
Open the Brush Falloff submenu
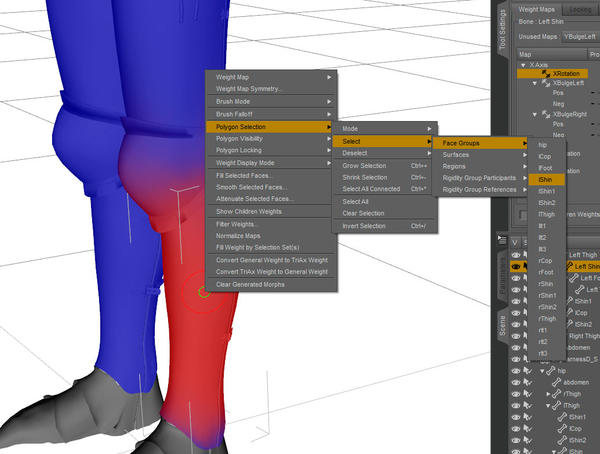point(271,114)
